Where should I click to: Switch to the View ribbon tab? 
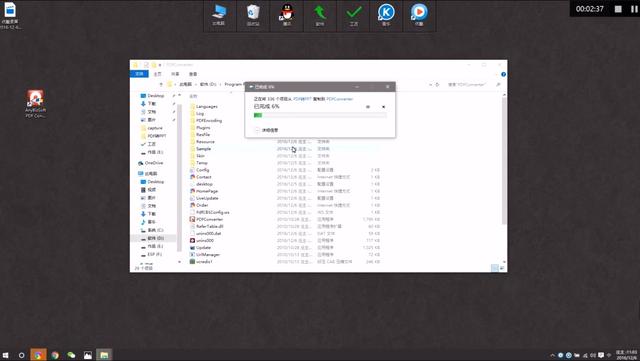tap(193, 74)
